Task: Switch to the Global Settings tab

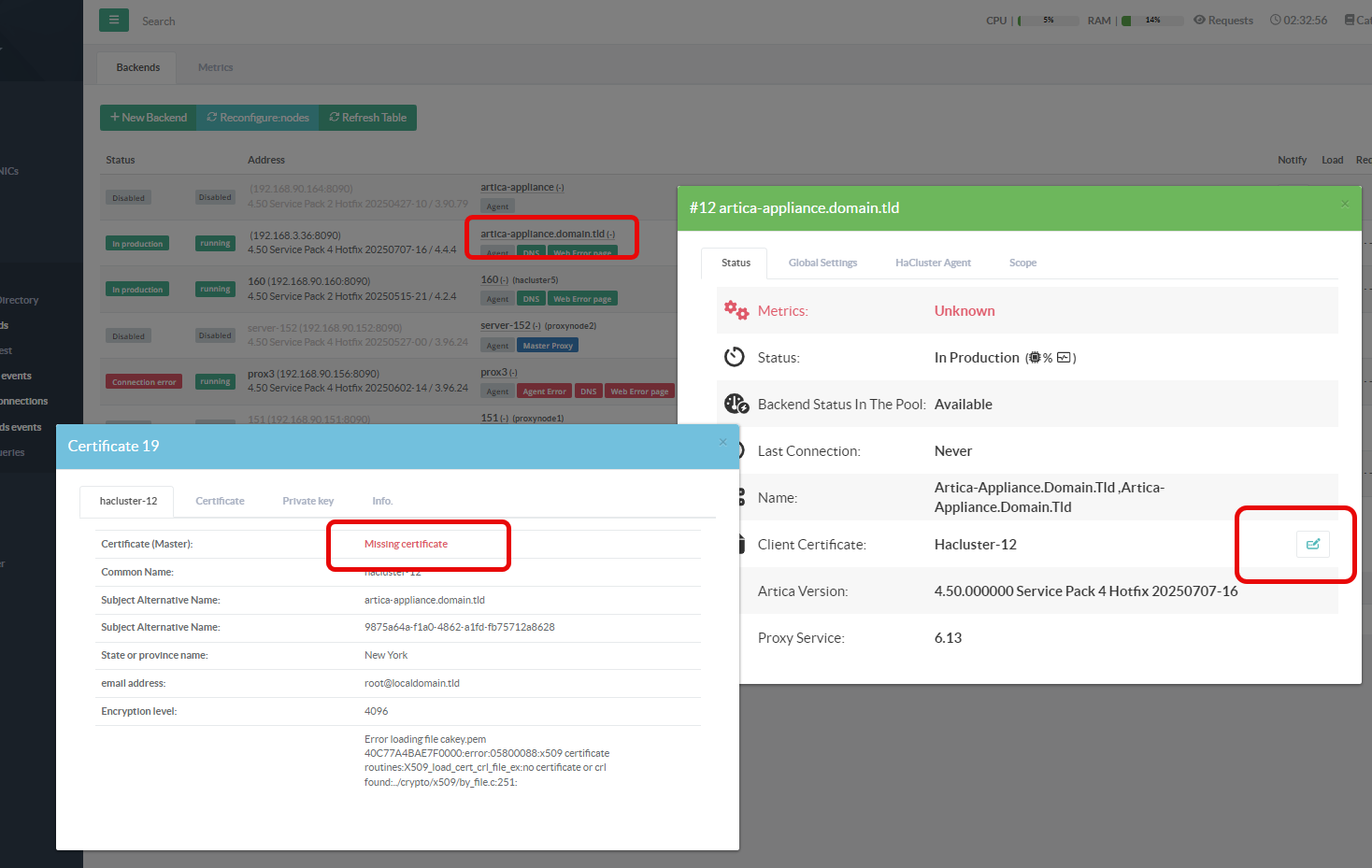Action: click(x=822, y=263)
